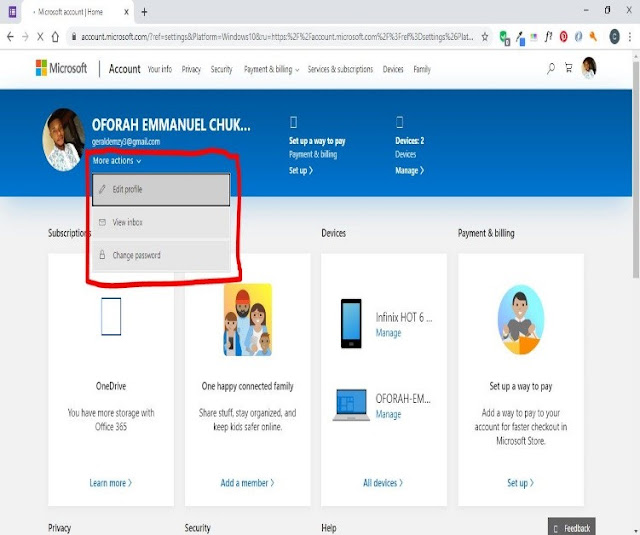Click Manage link in blue banner
The height and width of the screenshot is (535, 640).
[409, 171]
